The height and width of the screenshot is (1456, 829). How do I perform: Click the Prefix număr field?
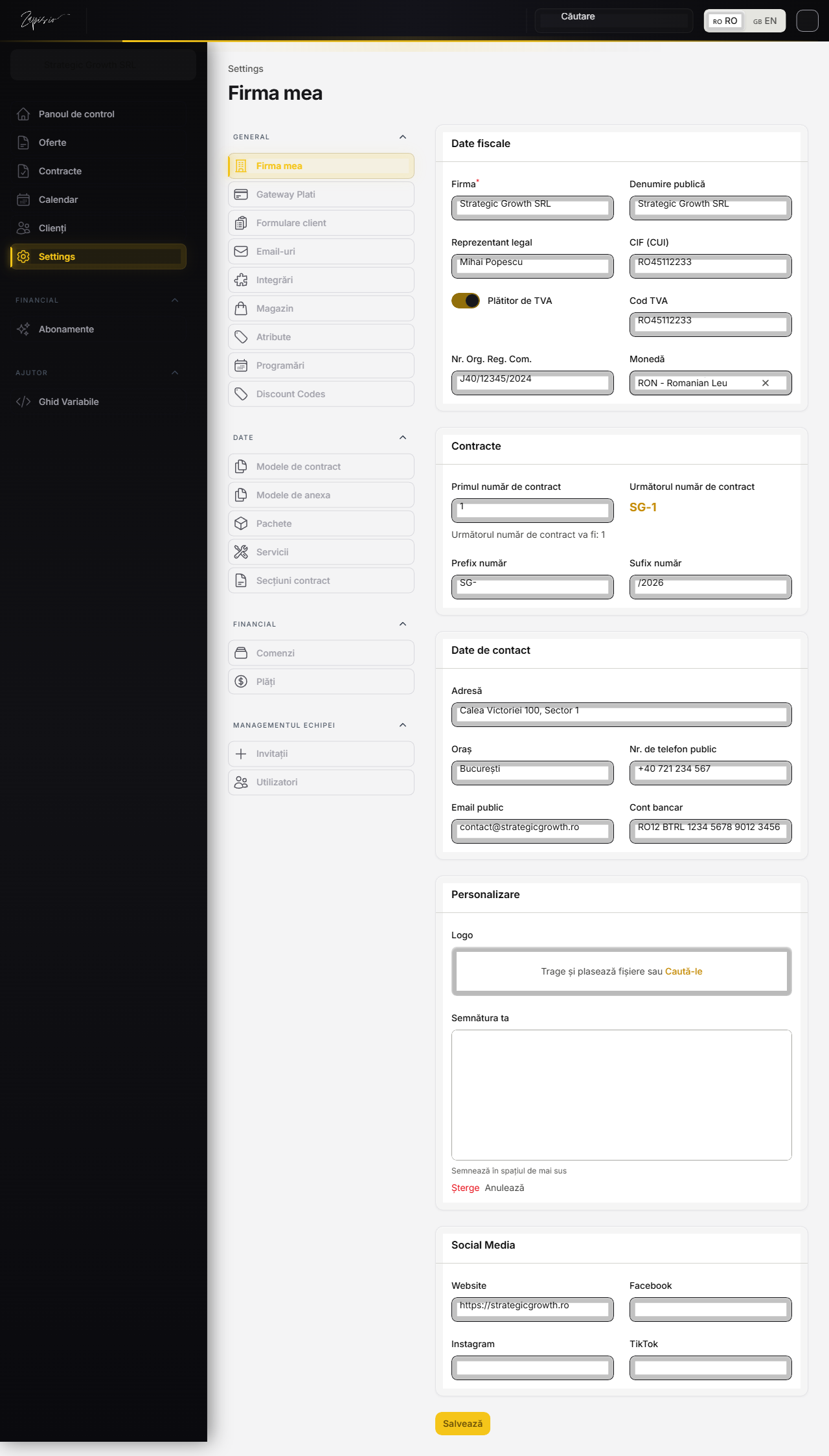pos(532,587)
